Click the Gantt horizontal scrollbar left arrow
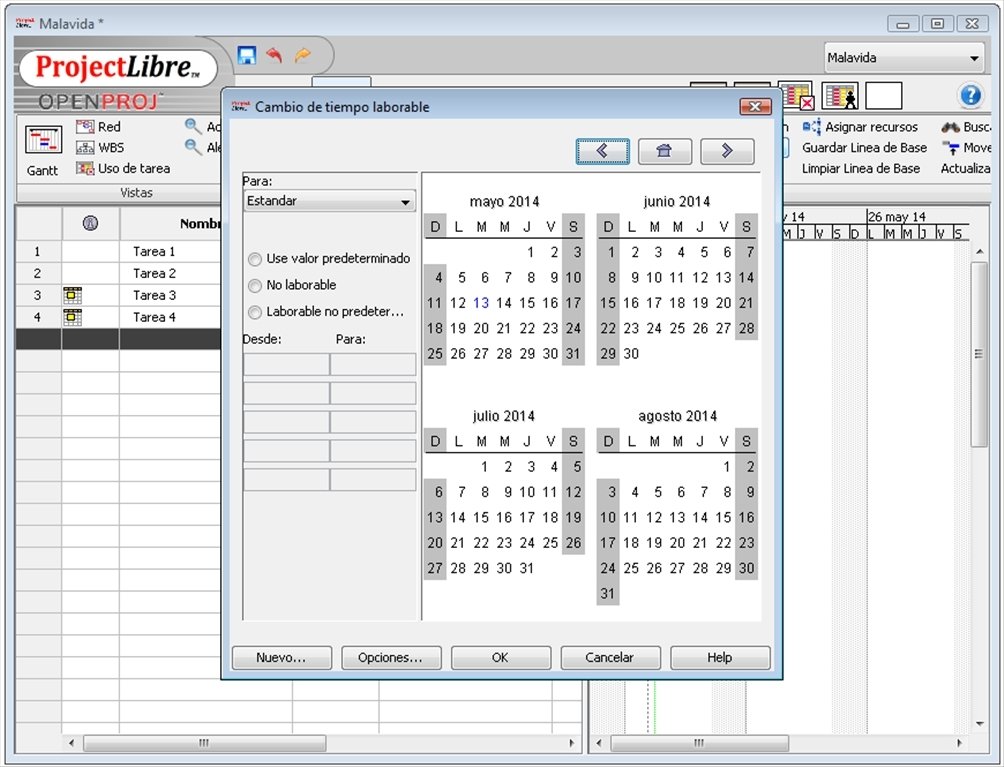Screen dimensions: 1004x767 599,743
